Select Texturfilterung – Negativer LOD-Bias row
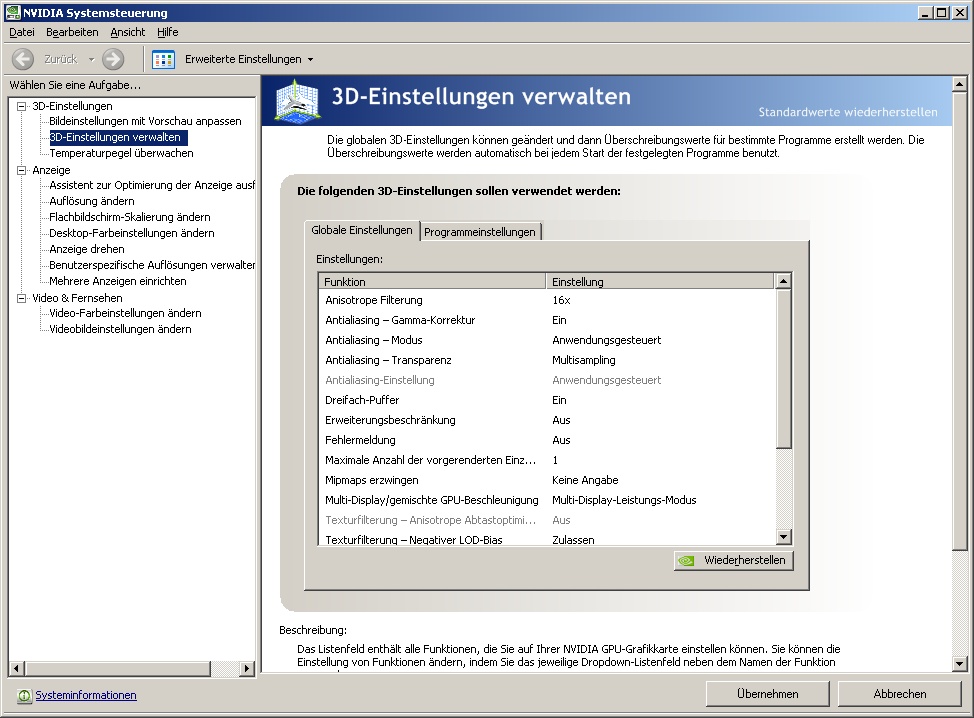The height and width of the screenshot is (718, 974). pos(547,539)
